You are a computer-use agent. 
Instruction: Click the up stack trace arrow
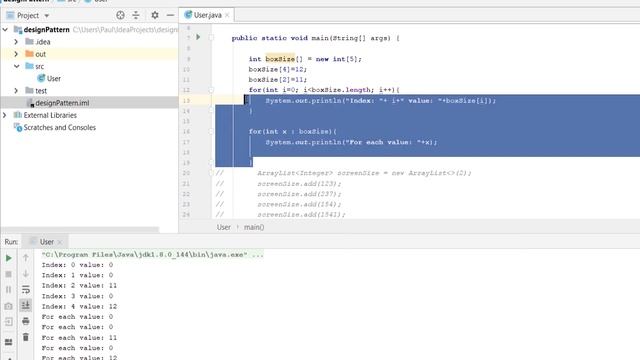(x=26, y=258)
